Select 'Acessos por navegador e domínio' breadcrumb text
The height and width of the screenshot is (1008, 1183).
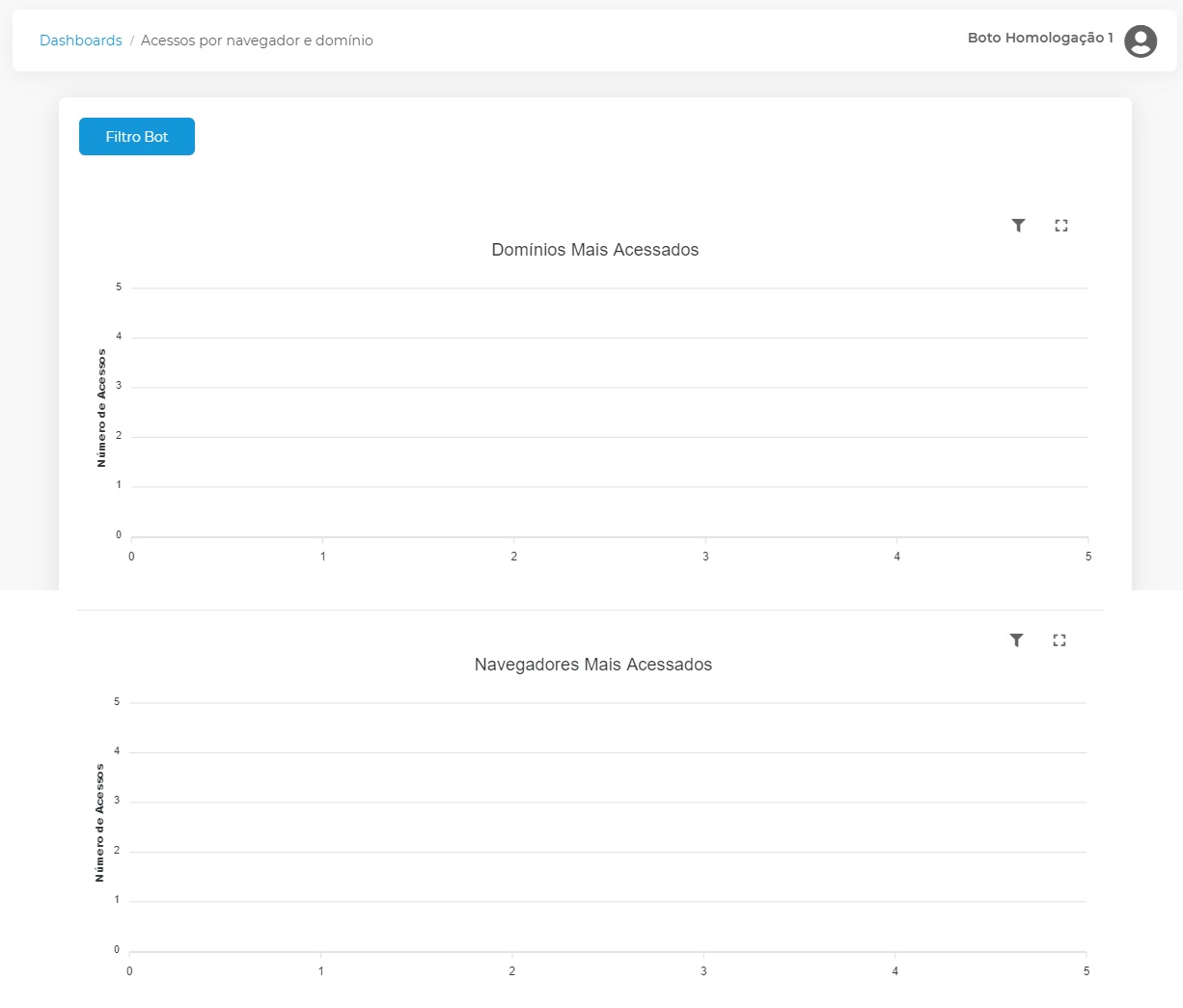[257, 41]
